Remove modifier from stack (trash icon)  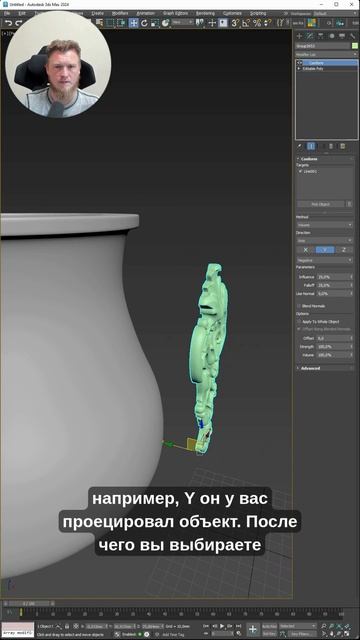331,146
